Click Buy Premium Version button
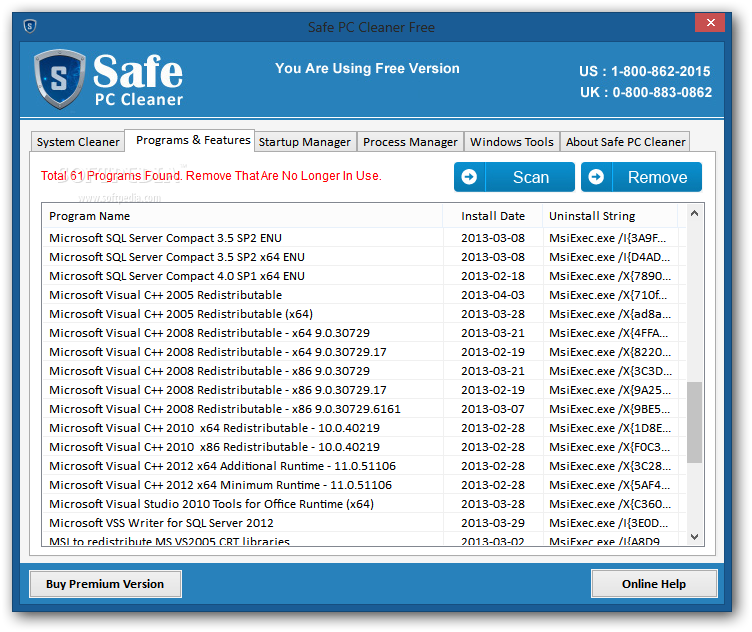 coord(105,584)
